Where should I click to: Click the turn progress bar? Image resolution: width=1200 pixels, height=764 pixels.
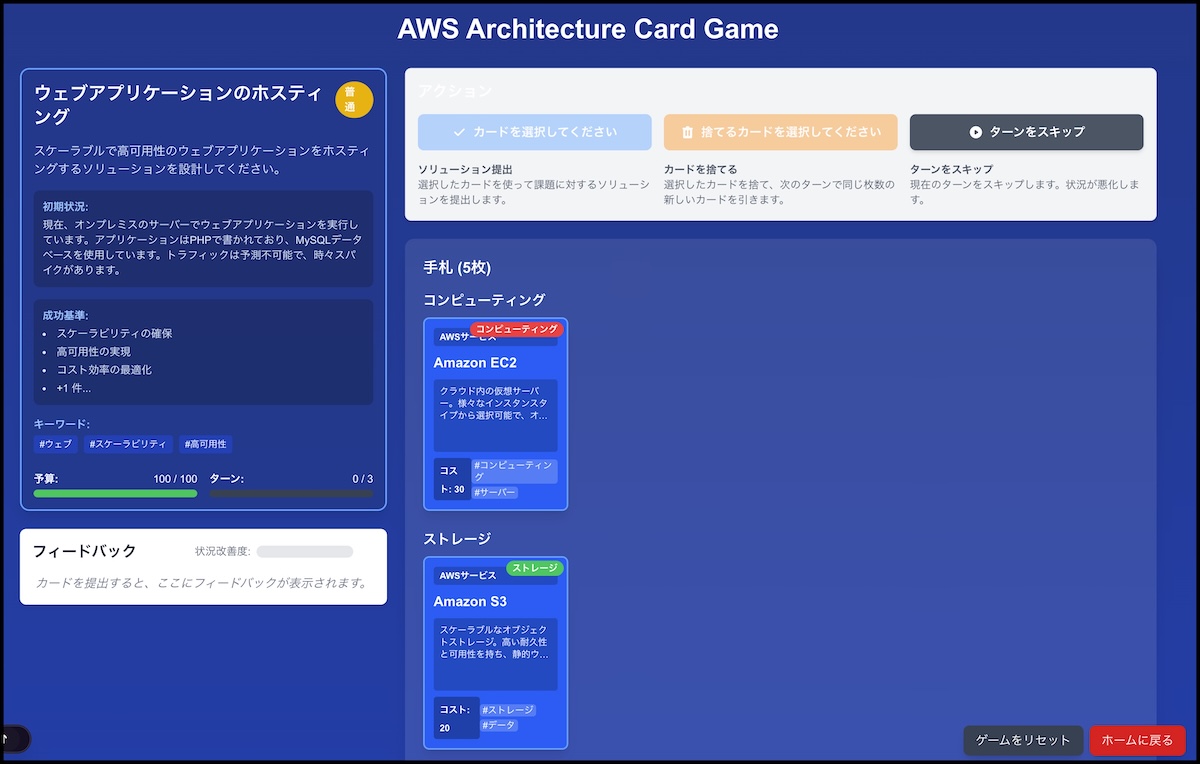pyautogui.click(x=291, y=493)
